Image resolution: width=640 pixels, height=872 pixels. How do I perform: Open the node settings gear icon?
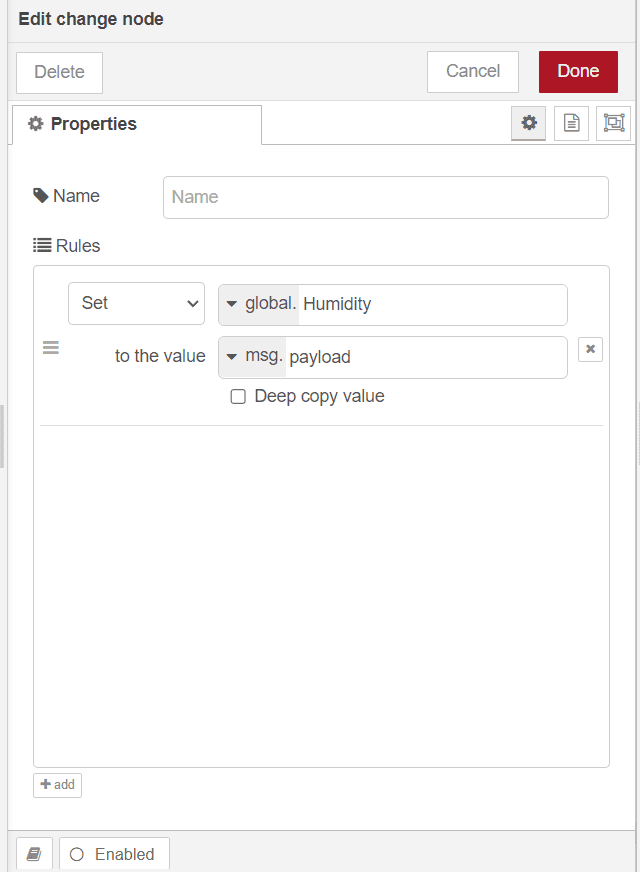[x=528, y=123]
